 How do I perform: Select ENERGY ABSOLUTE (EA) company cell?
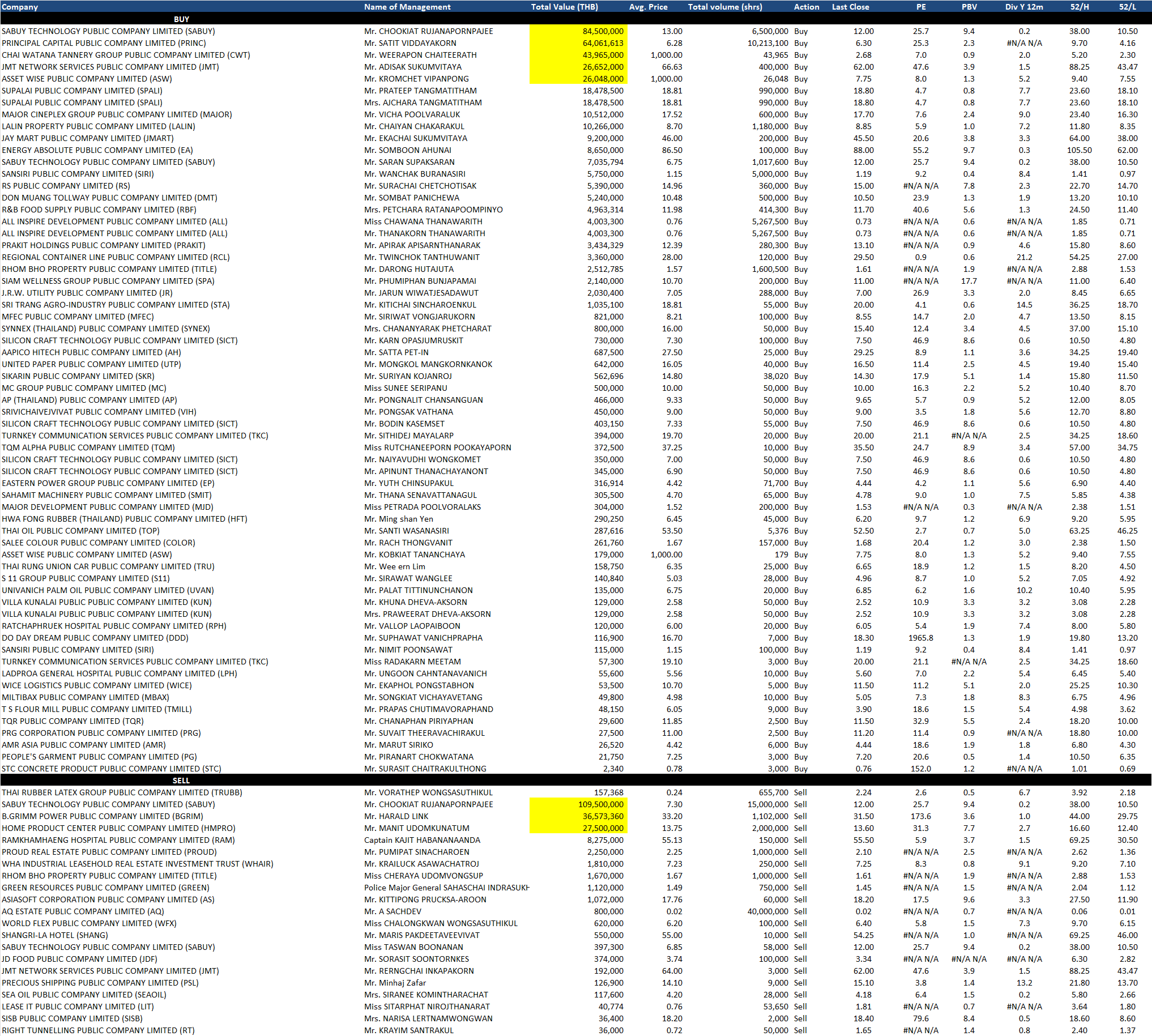click(97, 150)
